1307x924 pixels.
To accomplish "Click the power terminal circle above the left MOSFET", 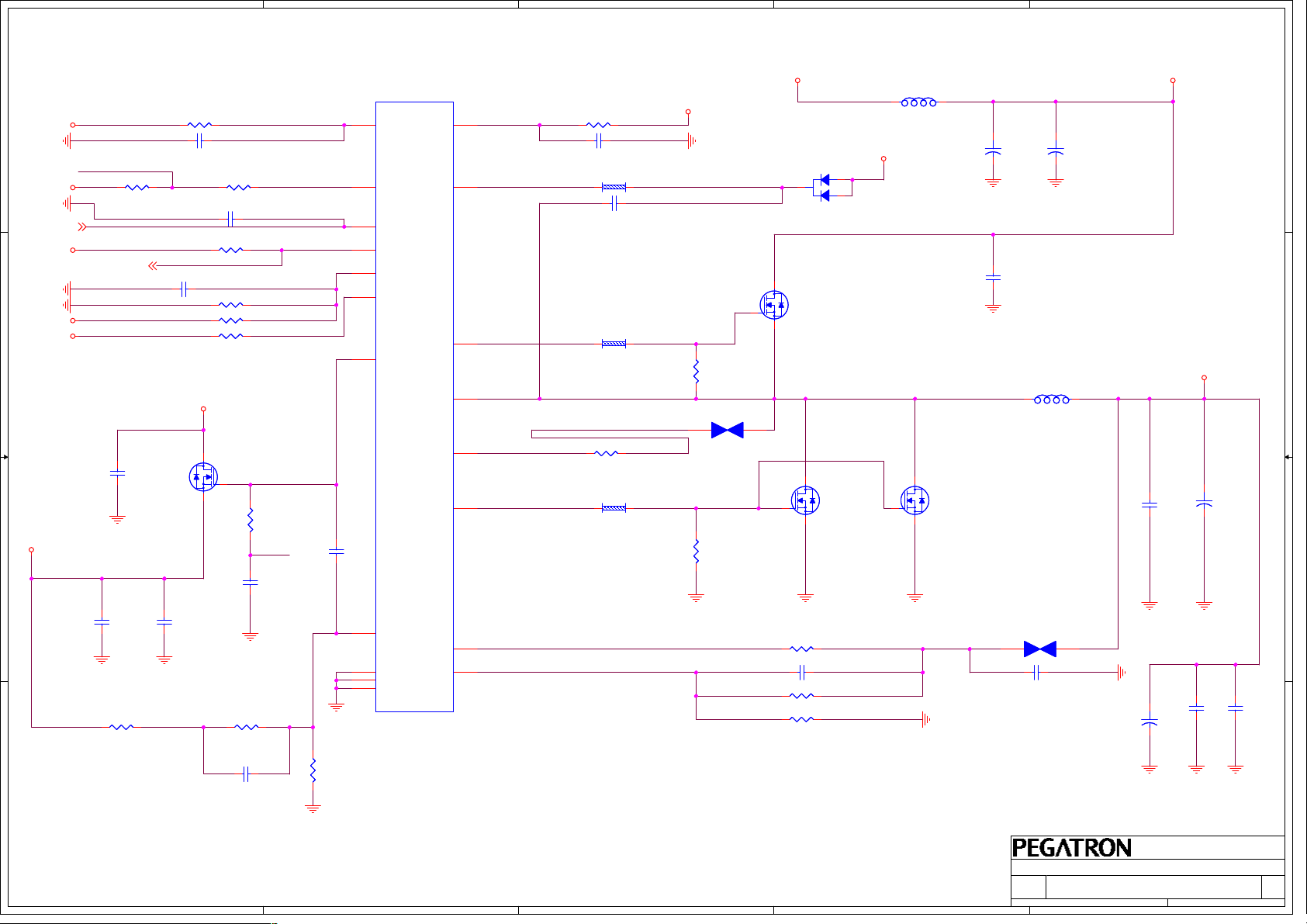I will 203,409.
